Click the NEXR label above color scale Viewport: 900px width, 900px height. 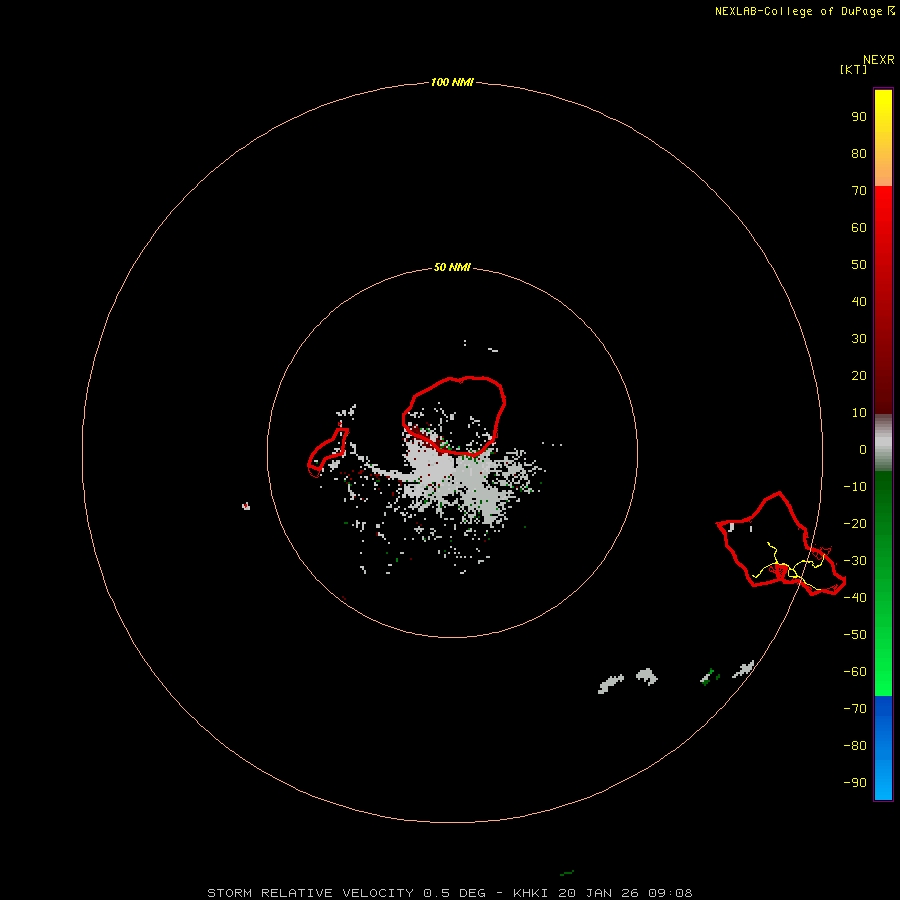pyautogui.click(x=879, y=60)
